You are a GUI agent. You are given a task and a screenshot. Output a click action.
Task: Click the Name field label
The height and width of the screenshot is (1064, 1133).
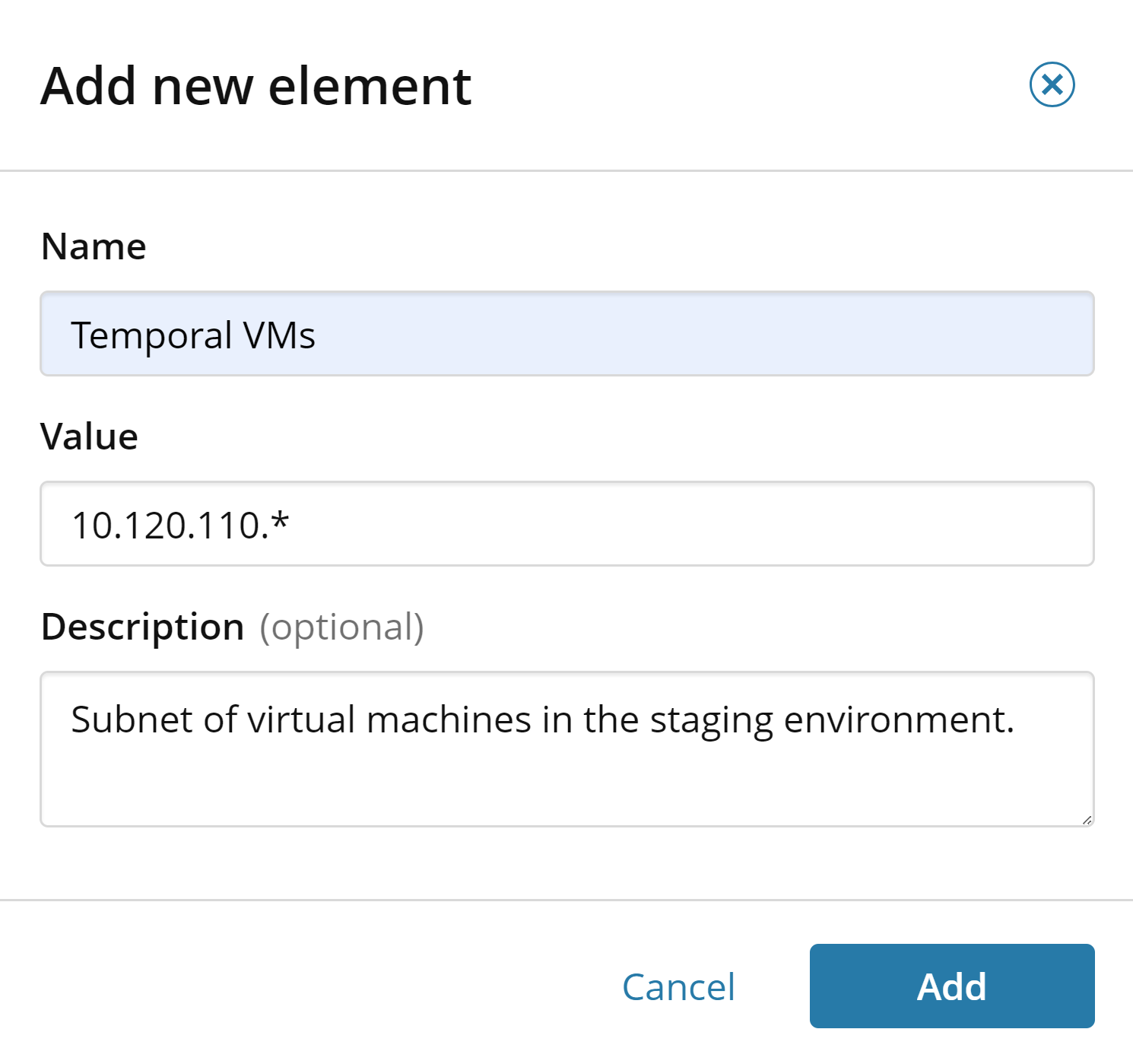[x=94, y=246]
